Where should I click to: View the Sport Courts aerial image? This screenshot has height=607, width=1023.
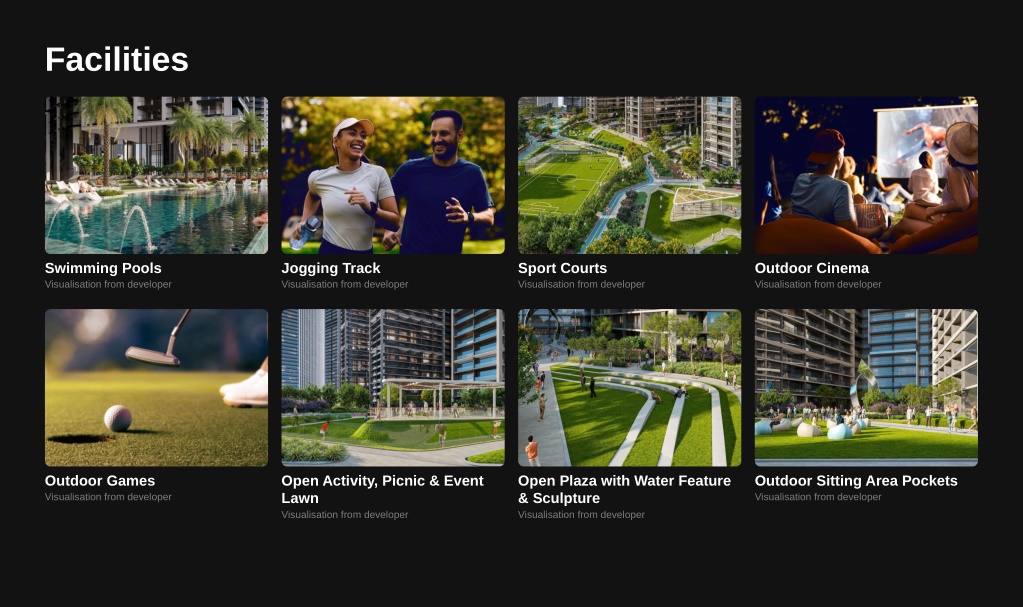(x=630, y=176)
